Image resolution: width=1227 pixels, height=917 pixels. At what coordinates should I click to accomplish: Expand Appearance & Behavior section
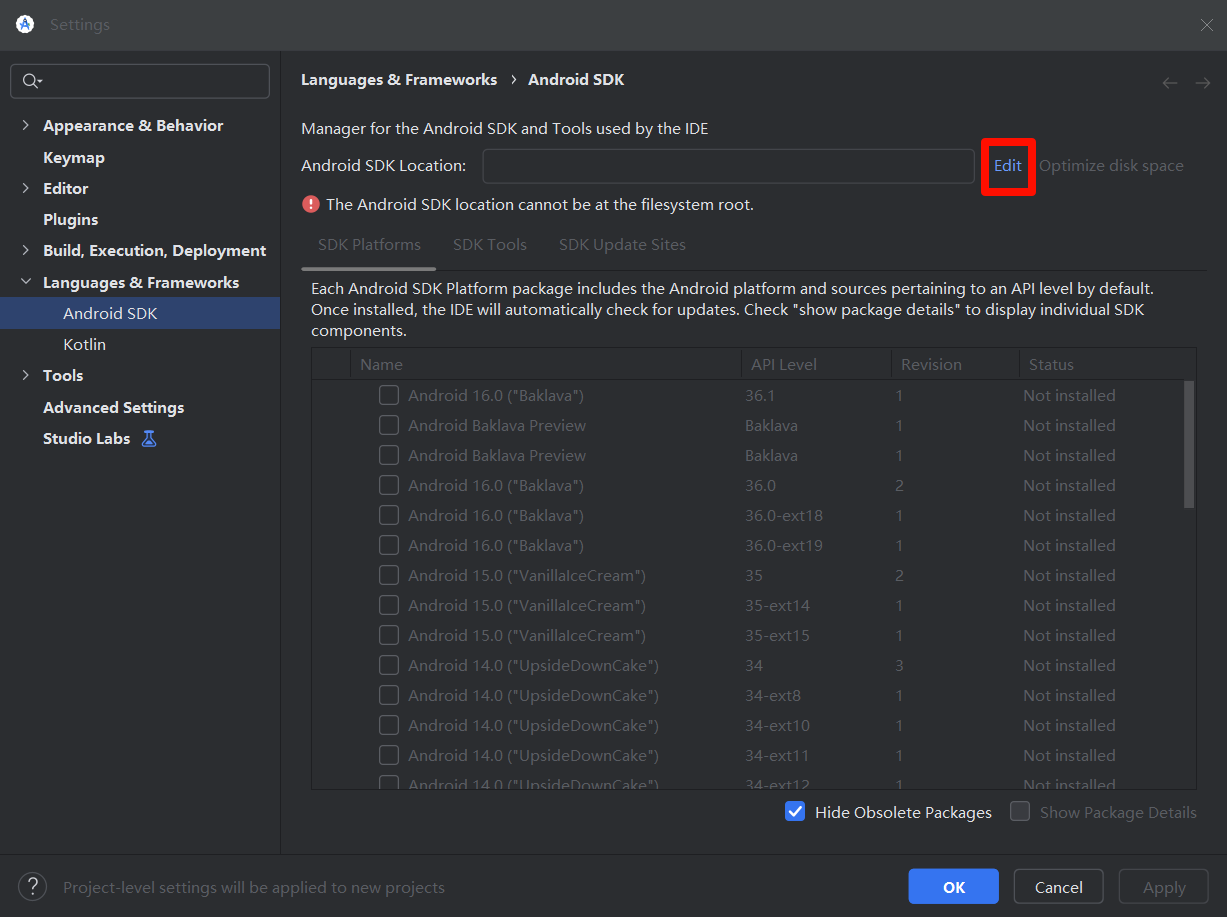click(25, 126)
